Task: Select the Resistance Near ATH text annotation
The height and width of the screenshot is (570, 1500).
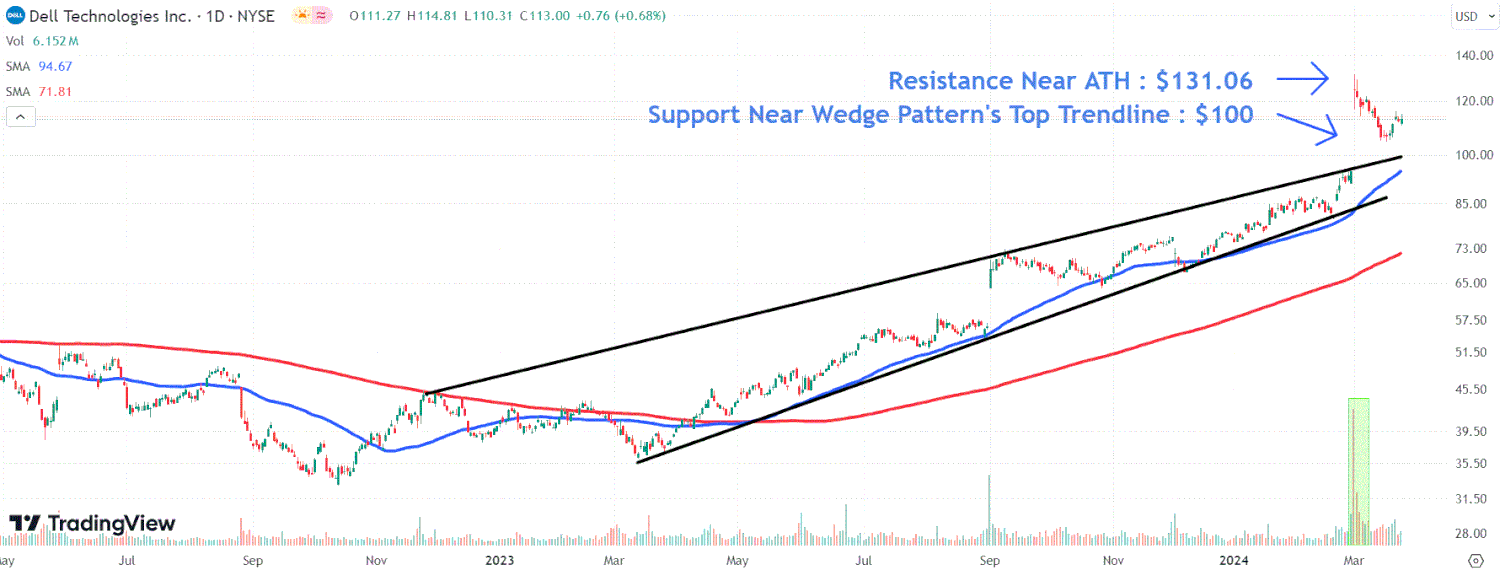Action: point(1070,80)
